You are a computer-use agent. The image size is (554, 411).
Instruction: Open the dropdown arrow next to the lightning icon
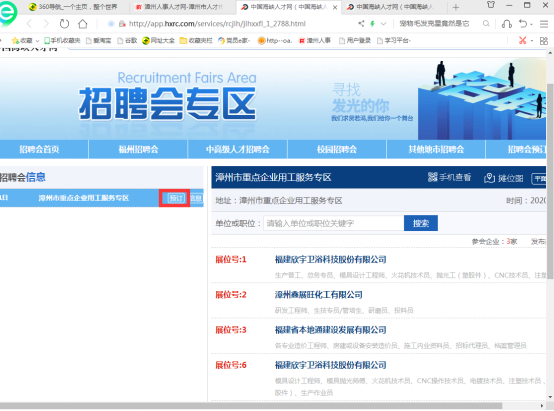[x=383, y=24]
